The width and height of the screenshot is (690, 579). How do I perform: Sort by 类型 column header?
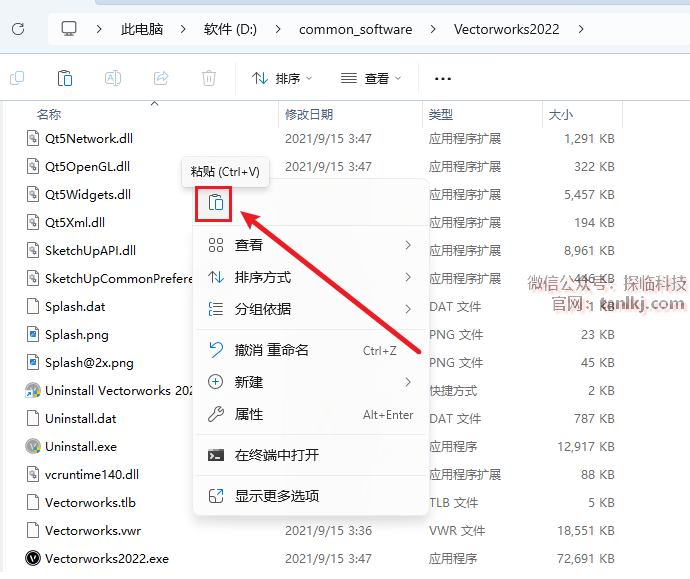440,115
